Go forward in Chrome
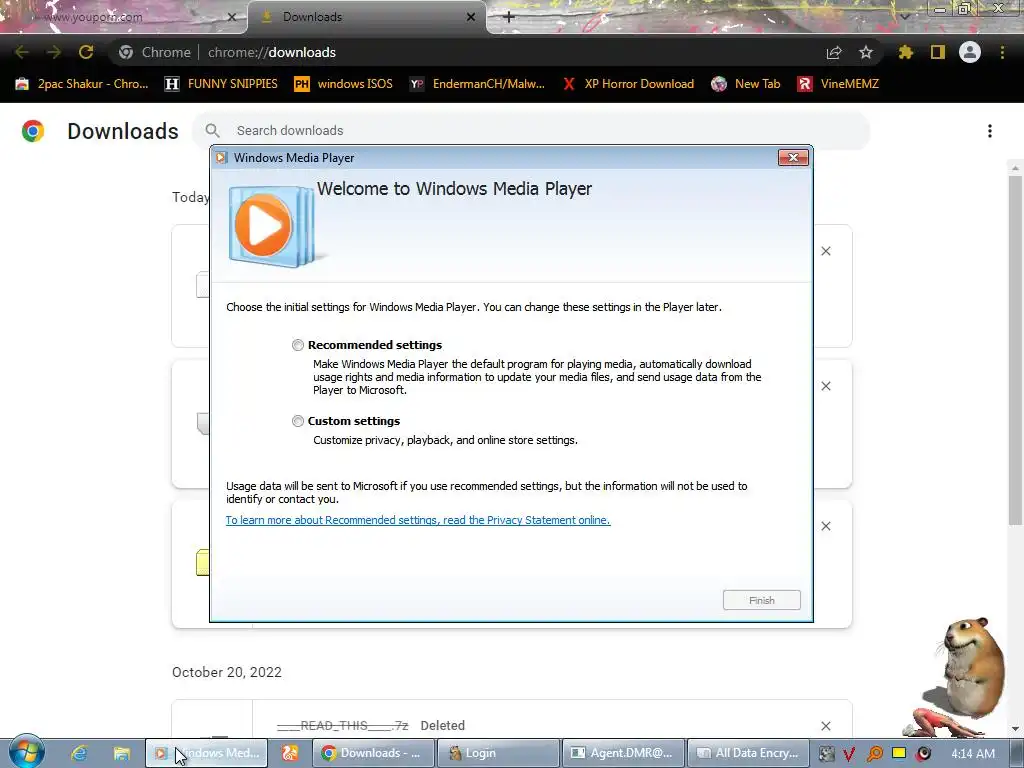 [x=54, y=52]
